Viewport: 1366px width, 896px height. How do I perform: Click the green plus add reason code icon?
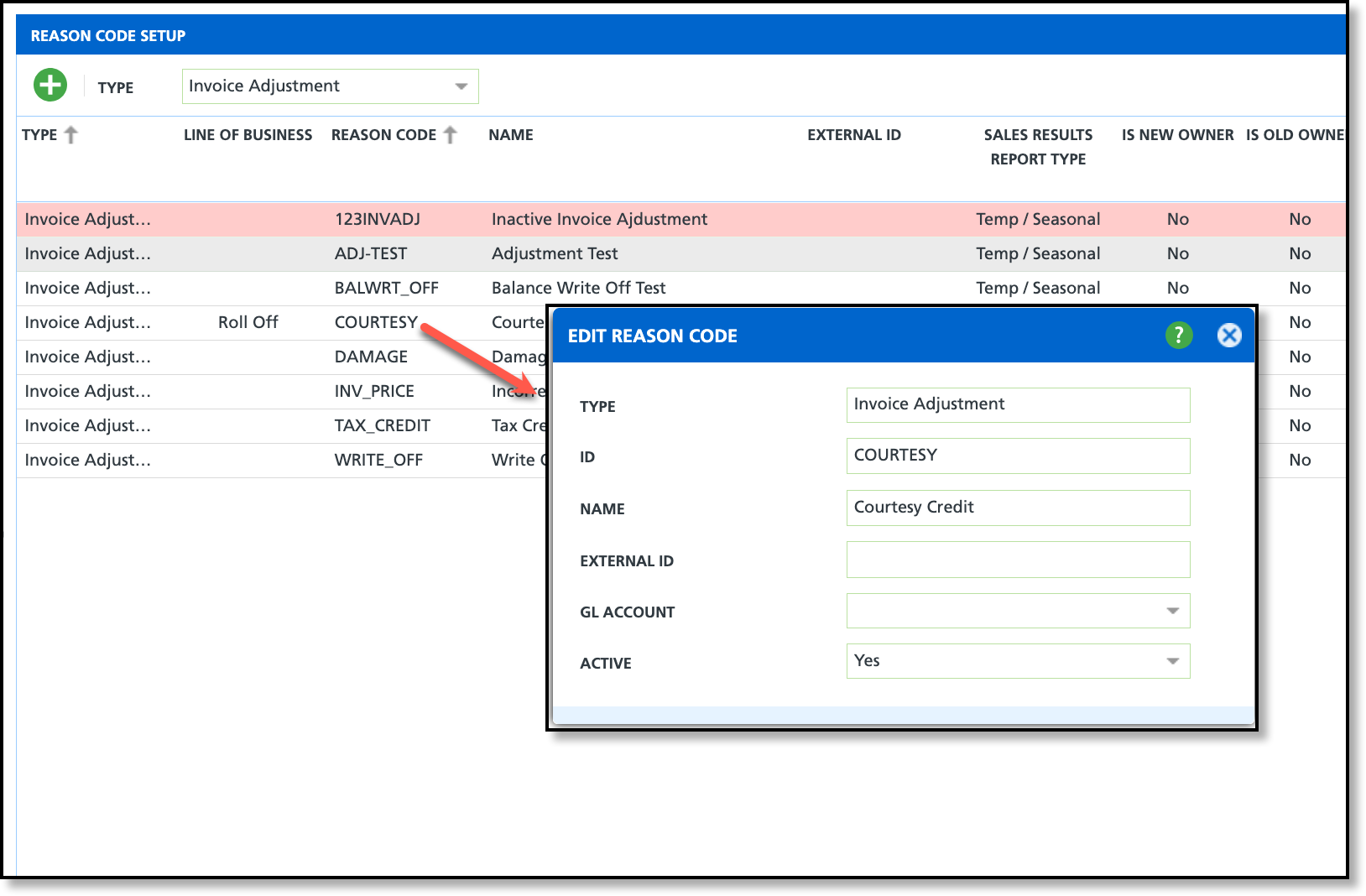pos(50,85)
